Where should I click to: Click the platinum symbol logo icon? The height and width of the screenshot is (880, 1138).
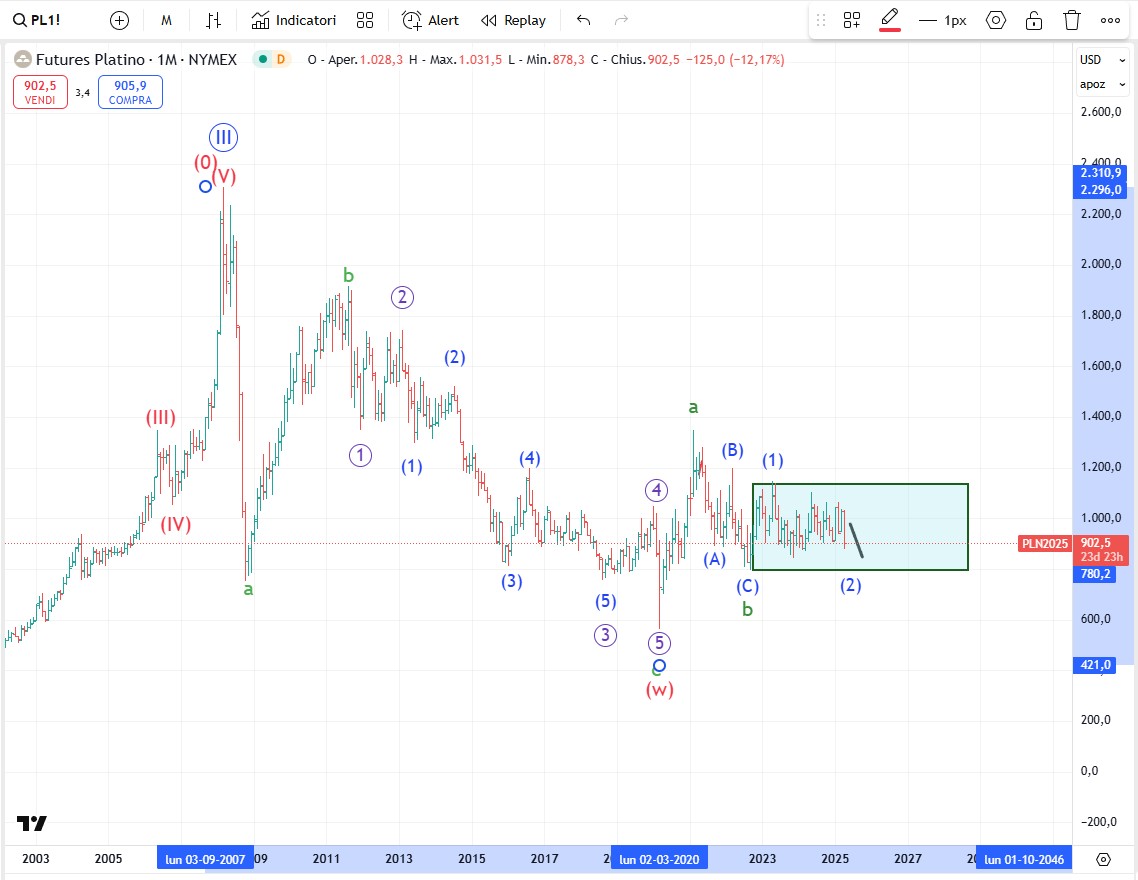click(x=22, y=59)
